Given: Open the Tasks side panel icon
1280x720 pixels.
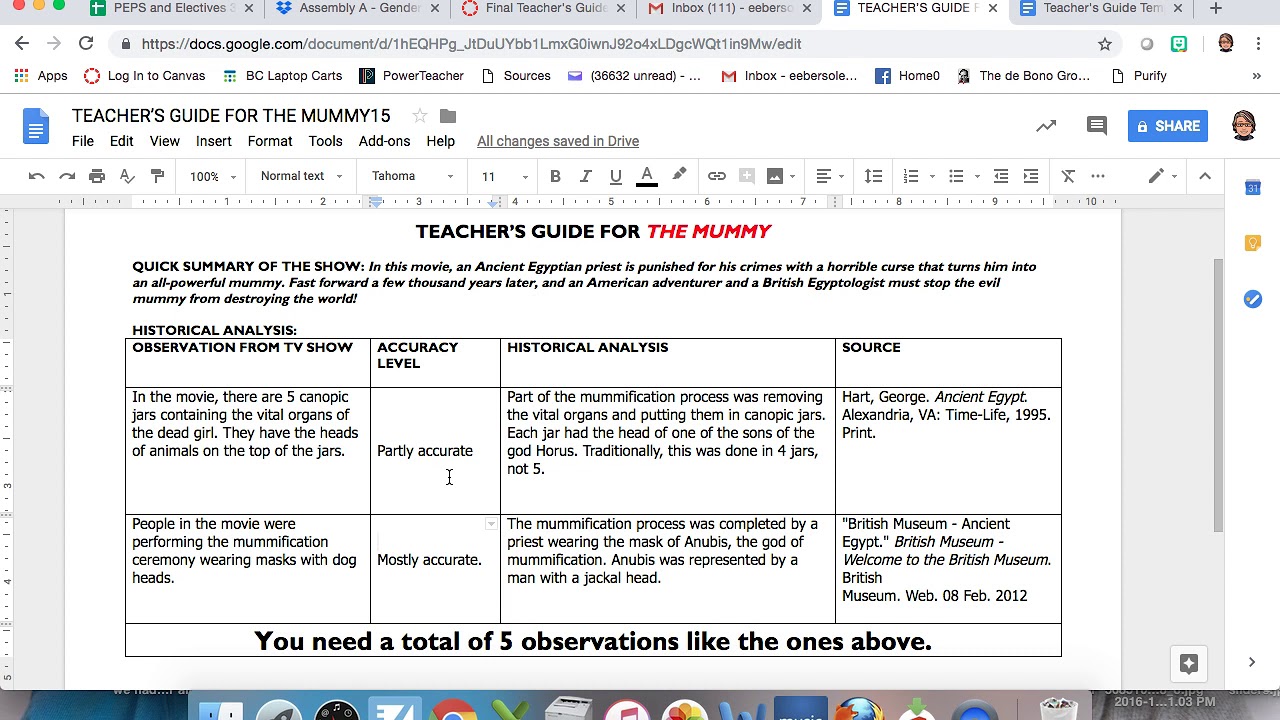Looking at the screenshot, I should [1253, 299].
